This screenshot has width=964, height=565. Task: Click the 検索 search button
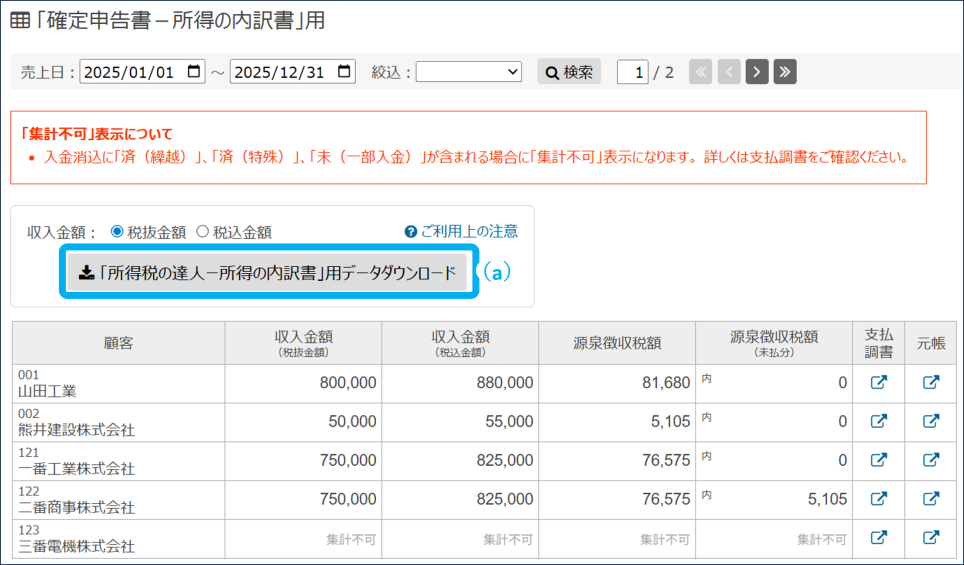569,72
